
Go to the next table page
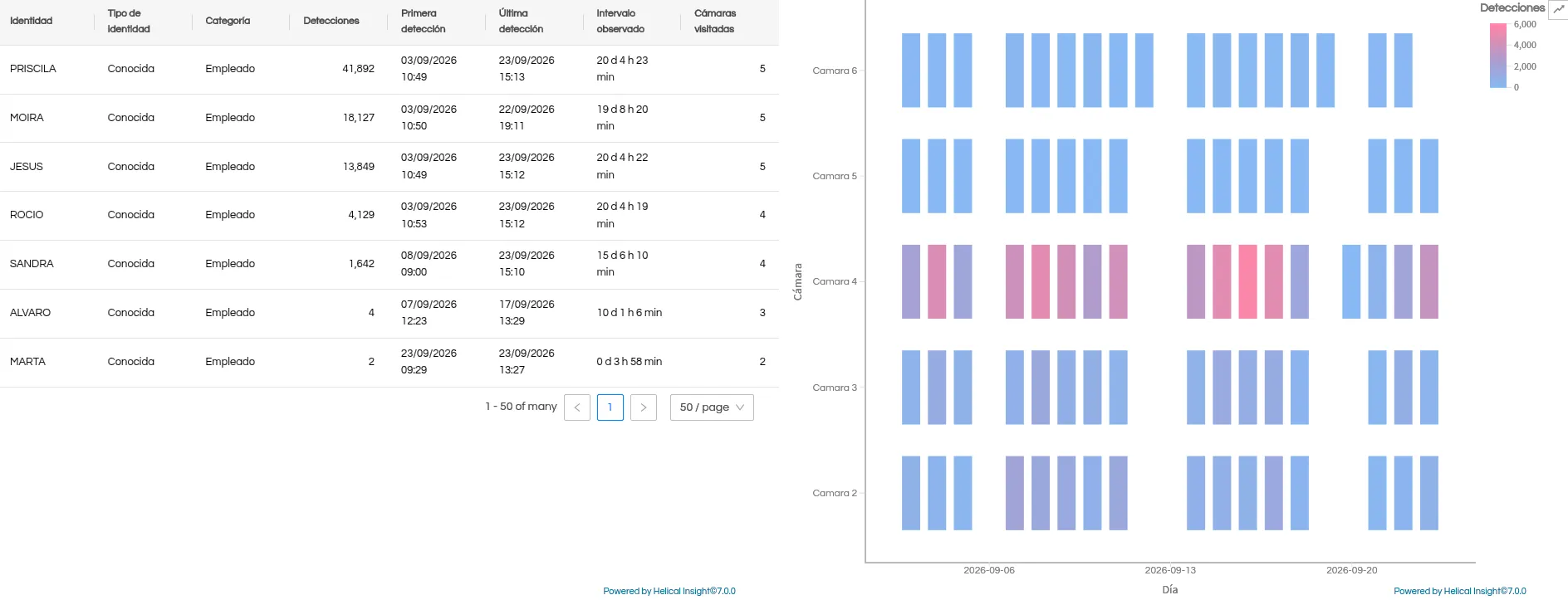644,407
